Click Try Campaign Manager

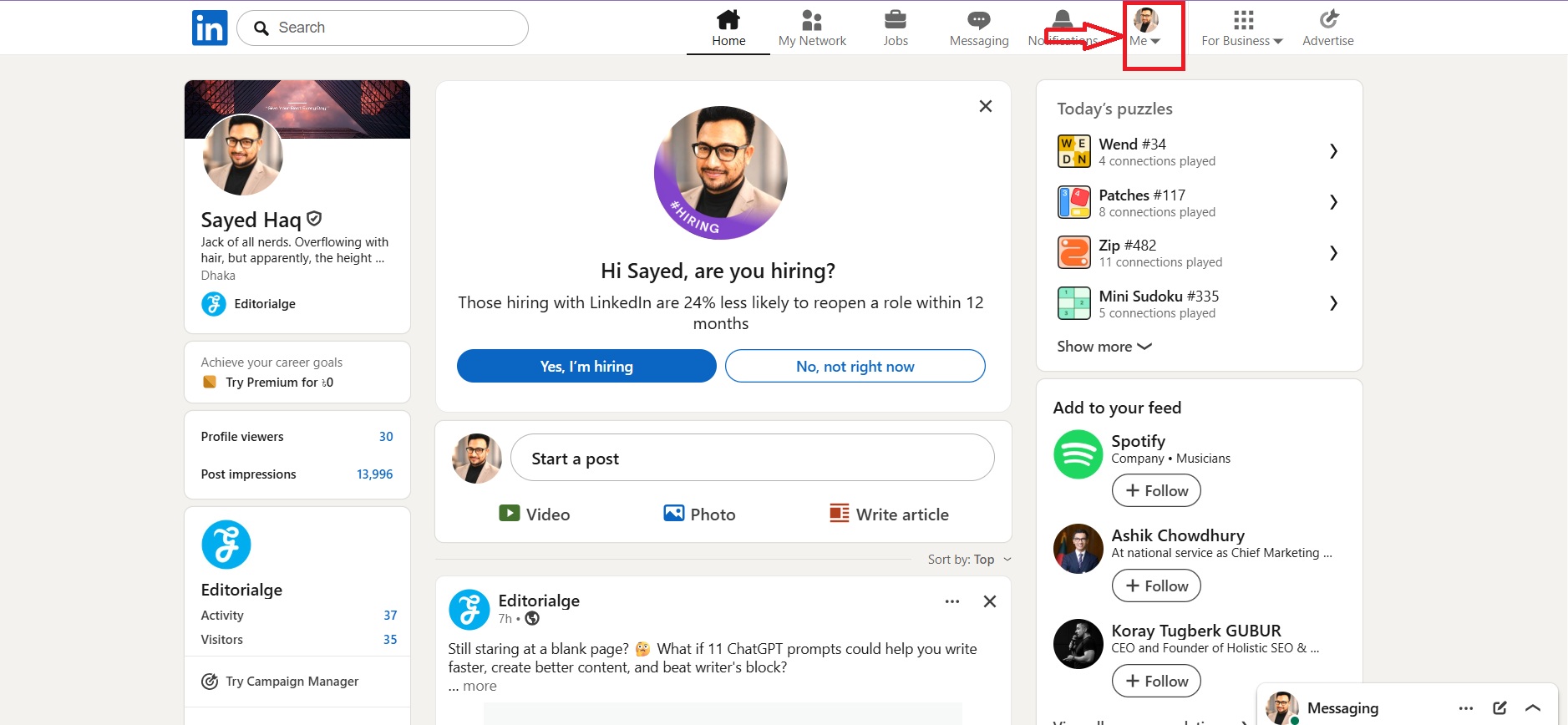pyautogui.click(x=292, y=682)
